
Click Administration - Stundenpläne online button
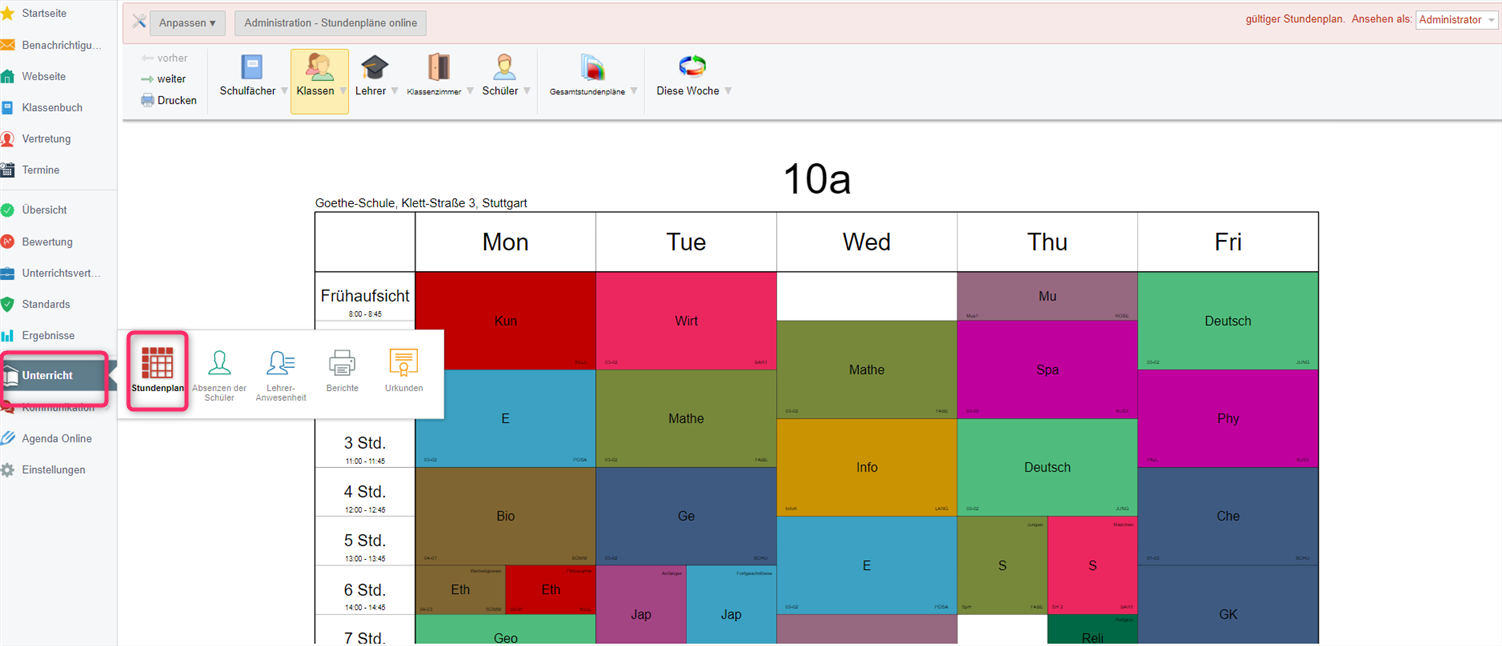coord(330,23)
